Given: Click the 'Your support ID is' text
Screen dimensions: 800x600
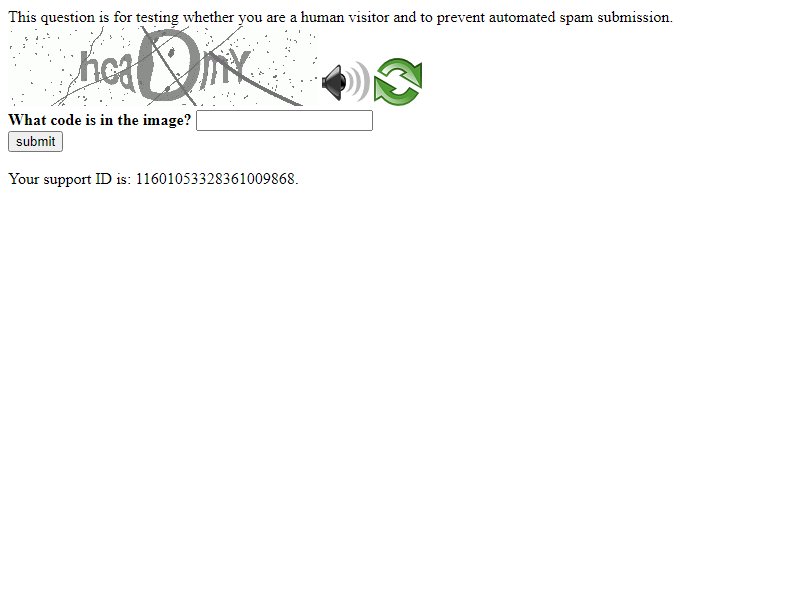Looking at the screenshot, I should point(70,179).
